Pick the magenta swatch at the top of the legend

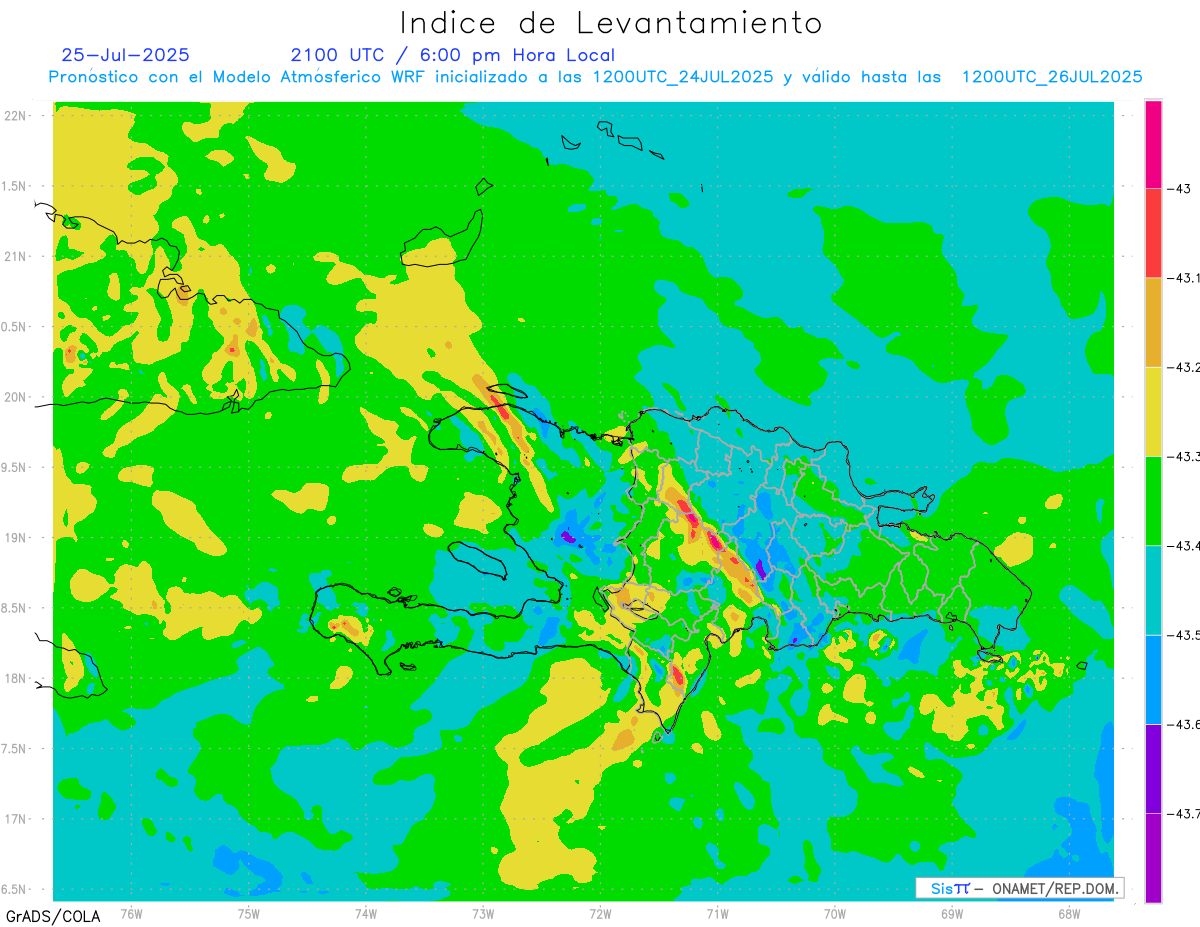1153,144
